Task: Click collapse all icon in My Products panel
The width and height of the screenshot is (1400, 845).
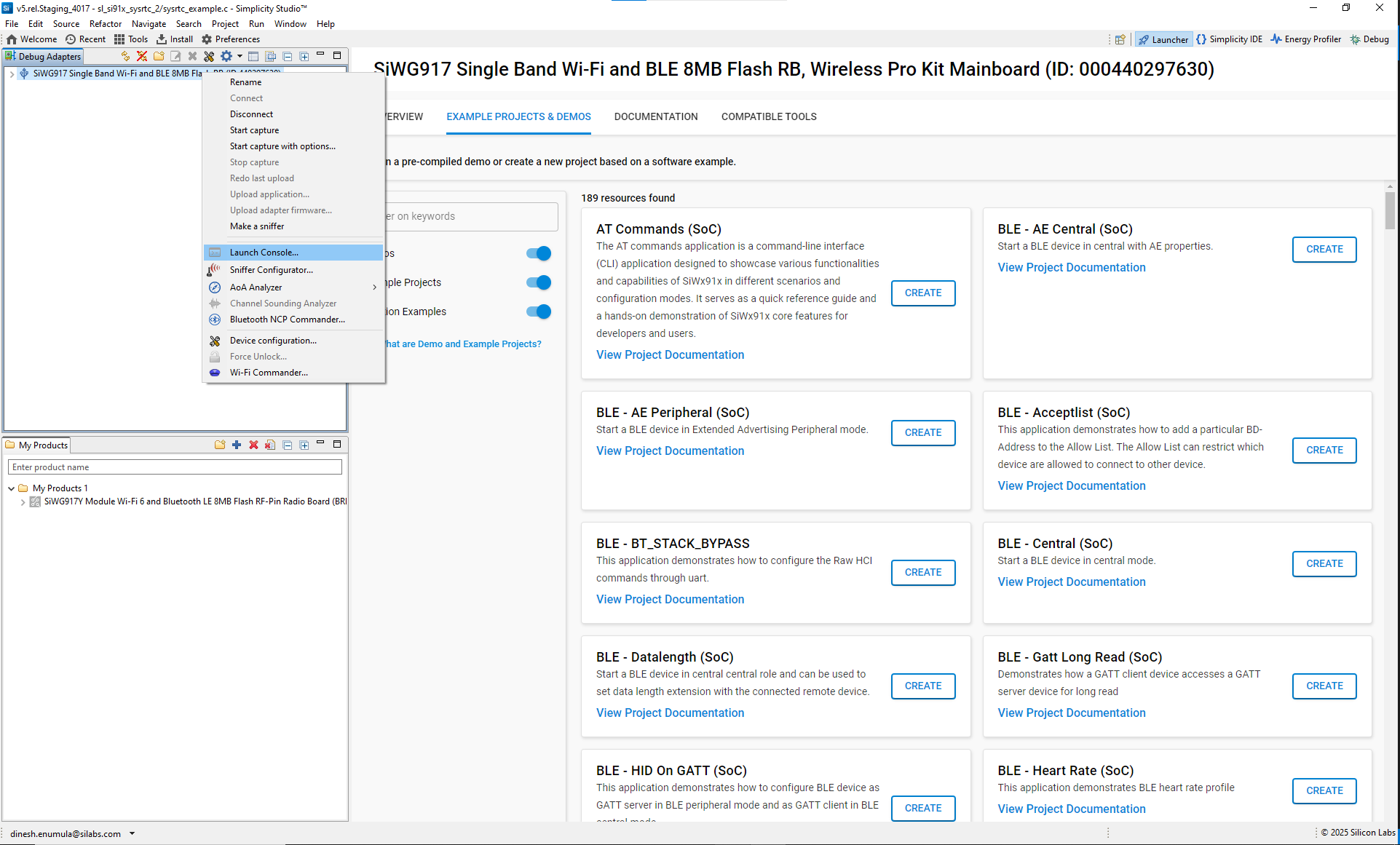Action: pyautogui.click(x=288, y=445)
